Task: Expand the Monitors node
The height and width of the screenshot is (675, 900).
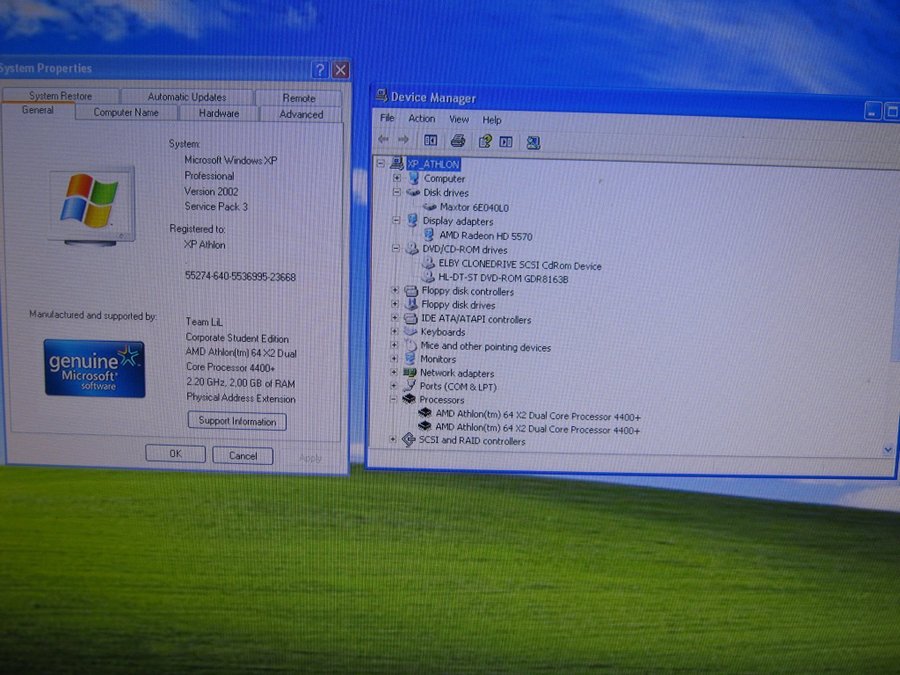Action: [396, 358]
